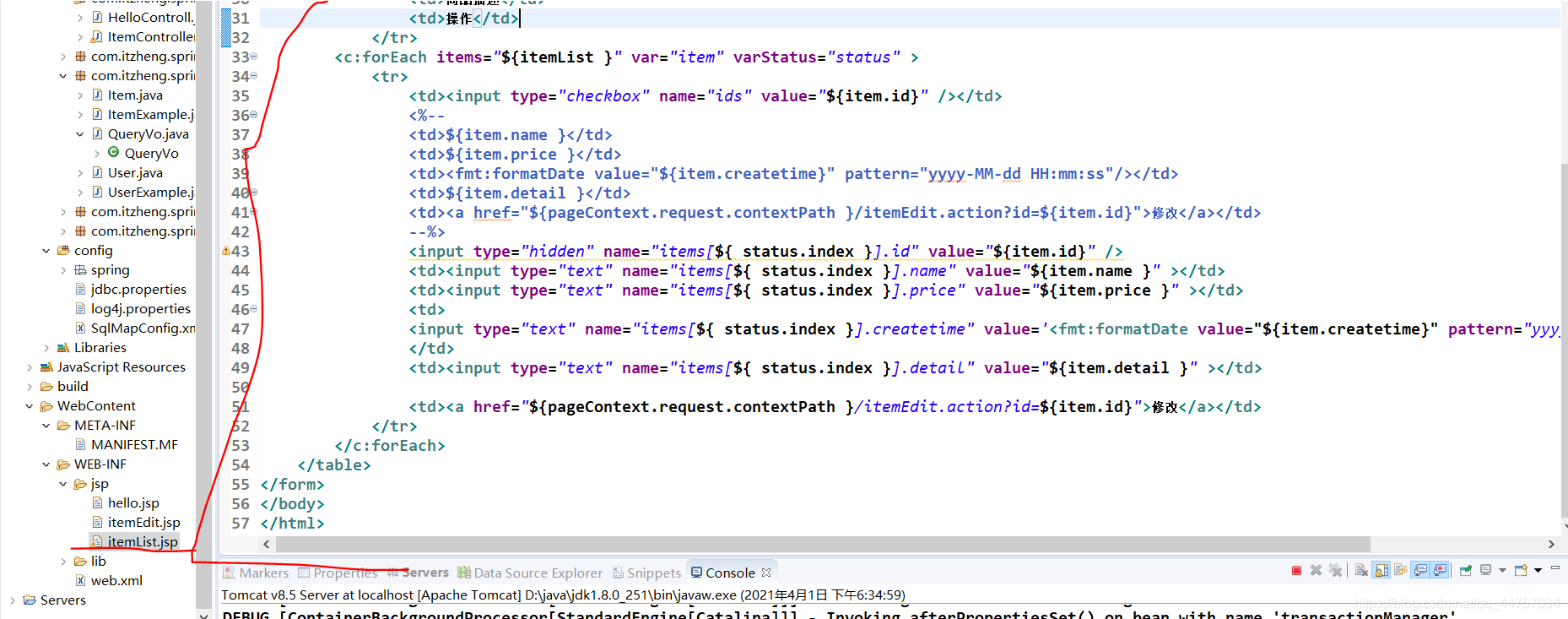Toggle Scroll Lock in the Console

pos(1381,570)
